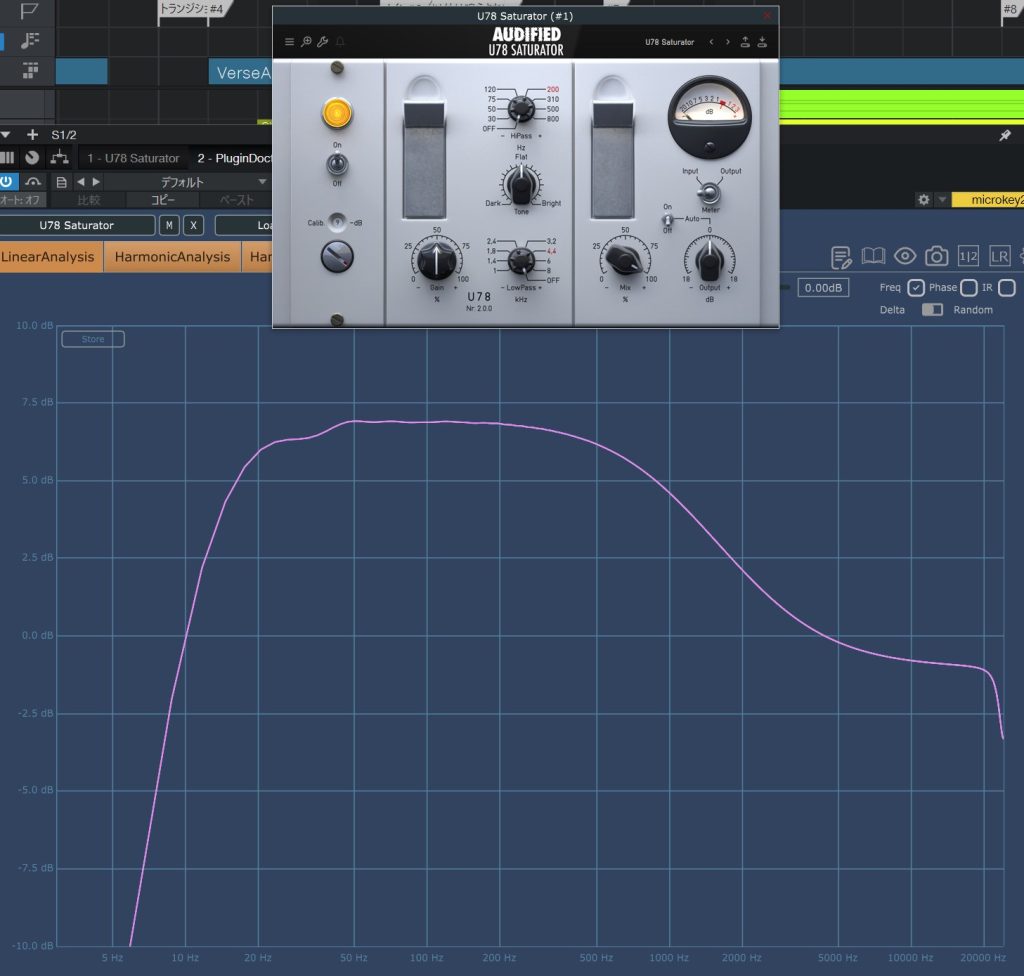Uncheck the Freq checkbox
Image resolution: width=1024 pixels, height=976 pixels.
[x=916, y=288]
